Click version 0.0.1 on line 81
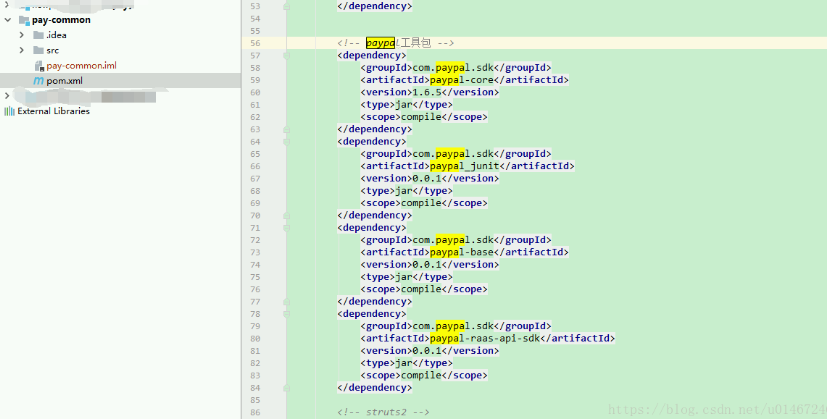Image resolution: width=827 pixels, height=419 pixels. pos(427,351)
